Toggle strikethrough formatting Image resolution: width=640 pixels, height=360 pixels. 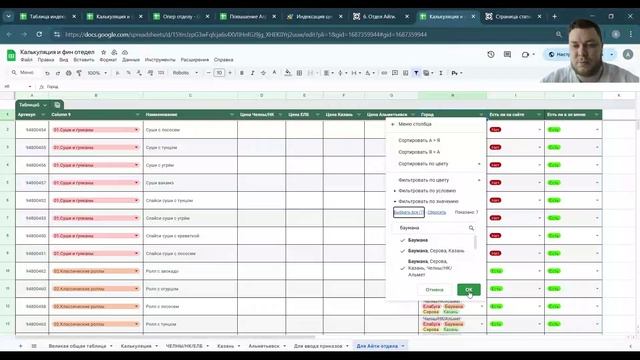click(263, 73)
